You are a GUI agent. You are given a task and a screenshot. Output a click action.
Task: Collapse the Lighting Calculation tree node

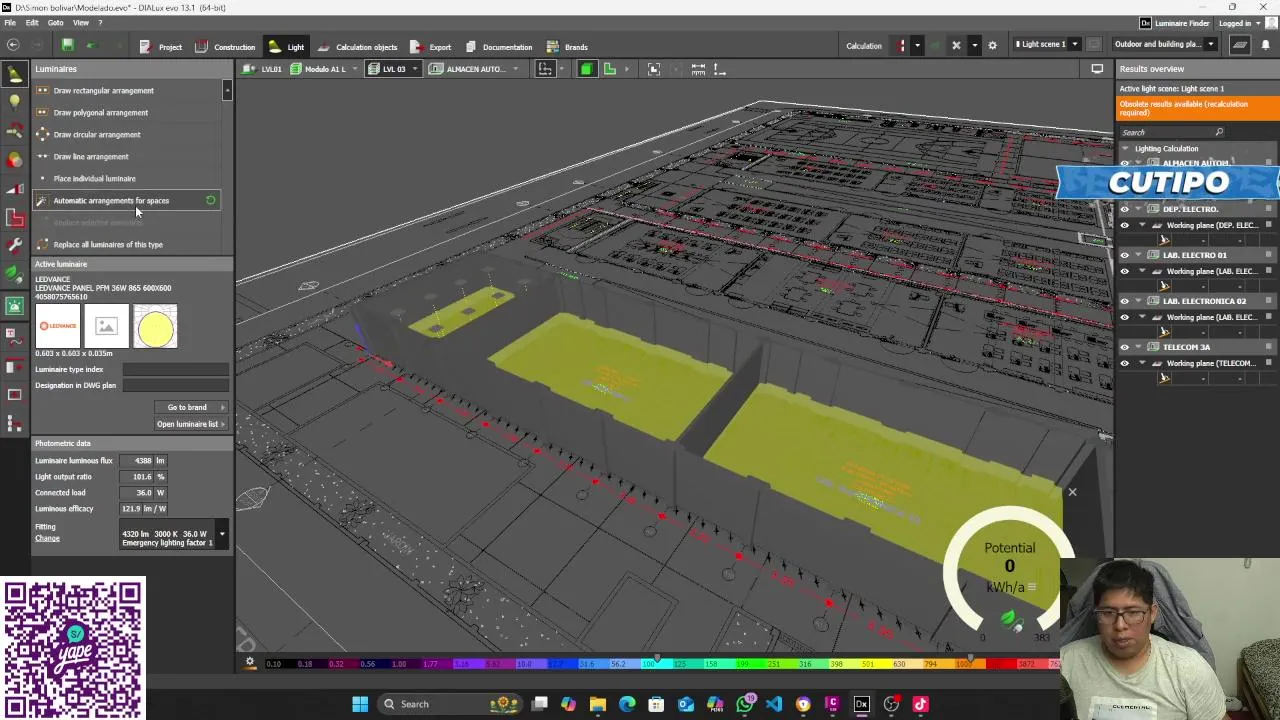click(1125, 148)
